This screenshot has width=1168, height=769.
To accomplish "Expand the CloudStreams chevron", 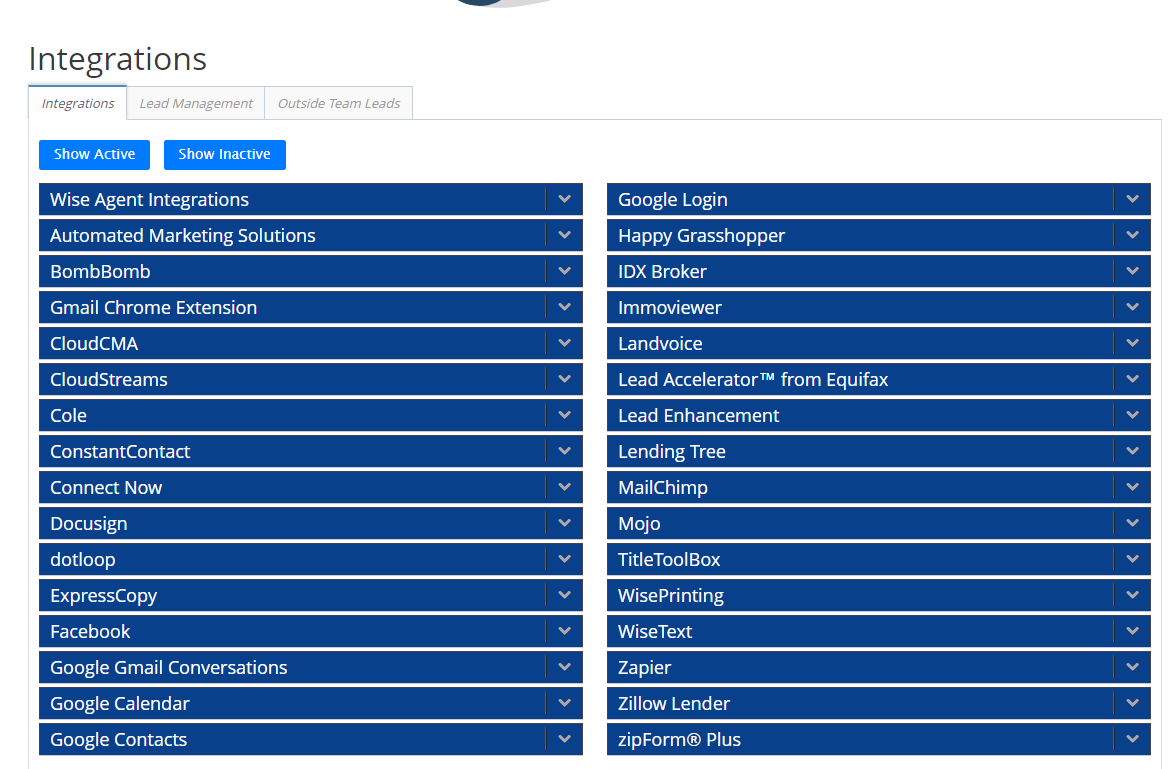I will (x=565, y=379).
